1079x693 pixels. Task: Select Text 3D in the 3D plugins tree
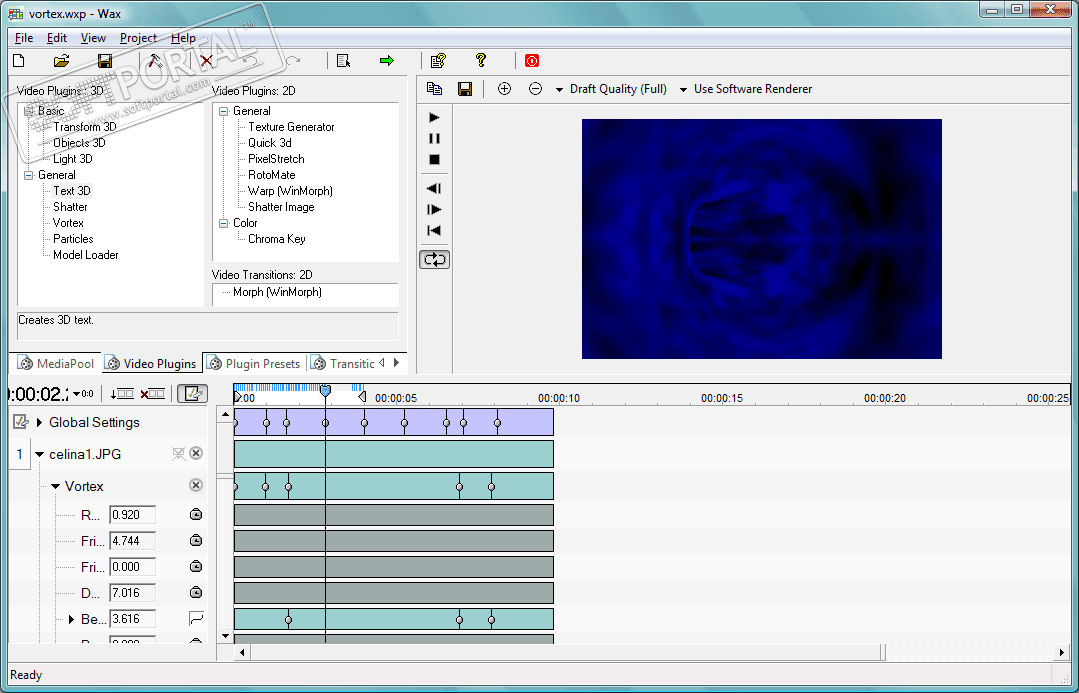click(71, 191)
